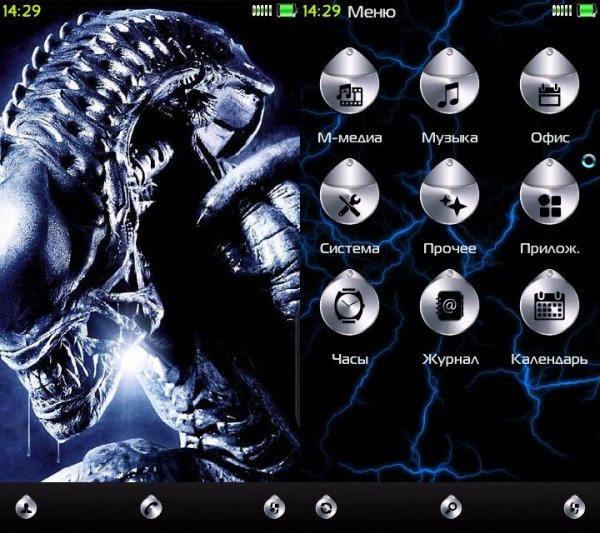Tap the Календарь label

[x=549, y=359]
